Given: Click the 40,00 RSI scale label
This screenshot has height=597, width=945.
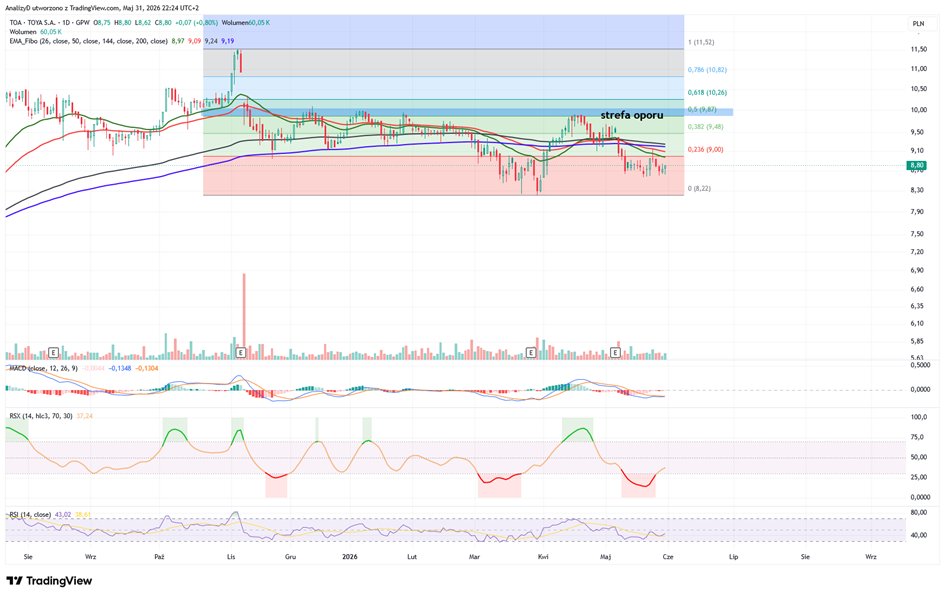Looking at the screenshot, I should click(919, 535).
